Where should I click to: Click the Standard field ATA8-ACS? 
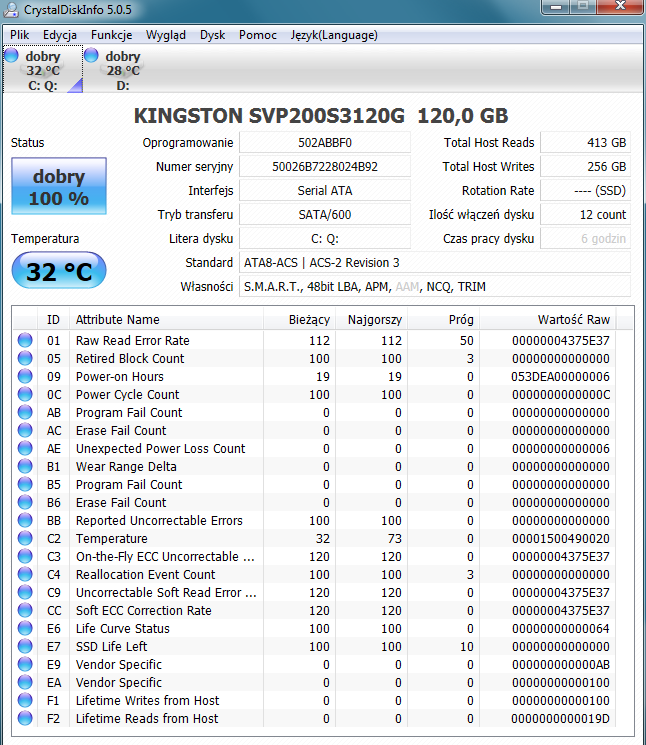[x=435, y=263]
